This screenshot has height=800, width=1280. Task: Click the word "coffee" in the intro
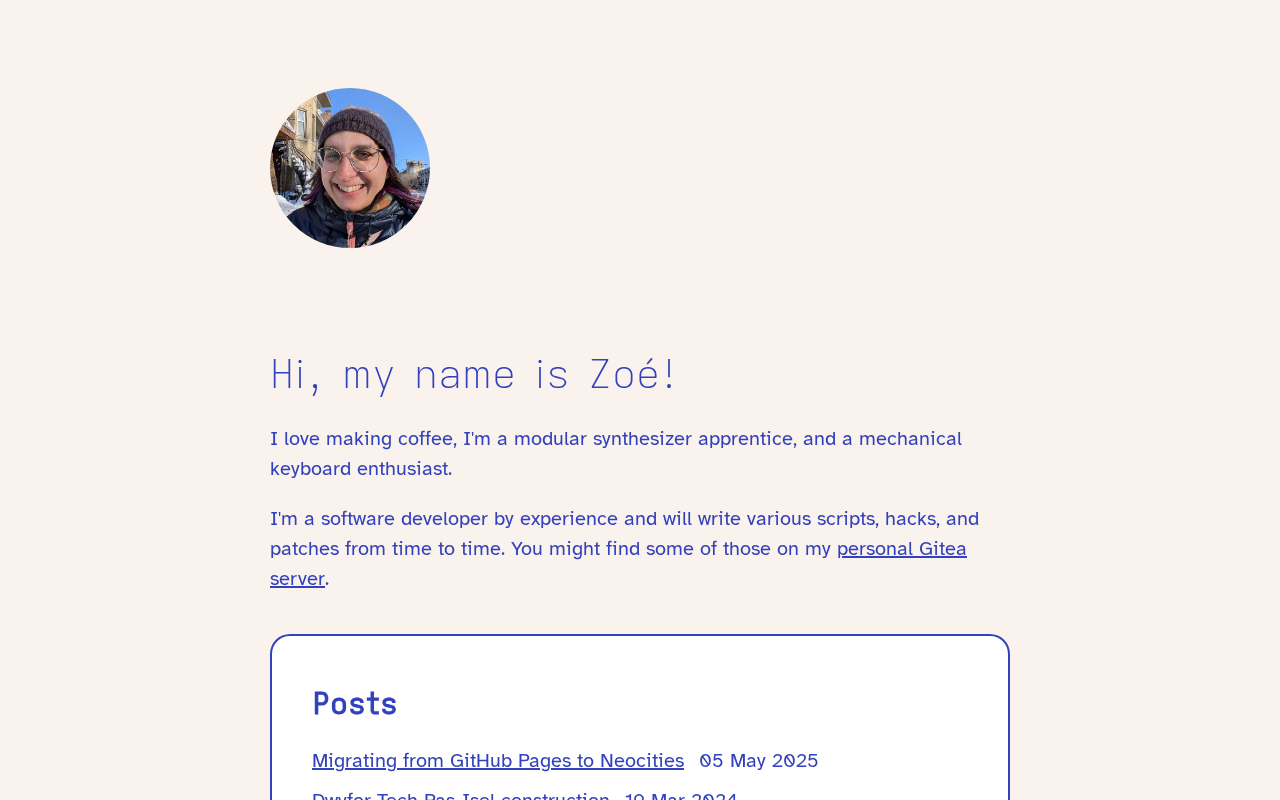coord(427,439)
